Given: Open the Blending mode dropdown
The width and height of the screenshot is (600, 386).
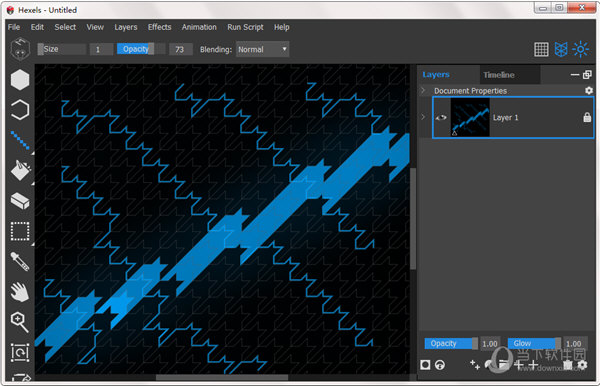Looking at the screenshot, I should coord(262,49).
